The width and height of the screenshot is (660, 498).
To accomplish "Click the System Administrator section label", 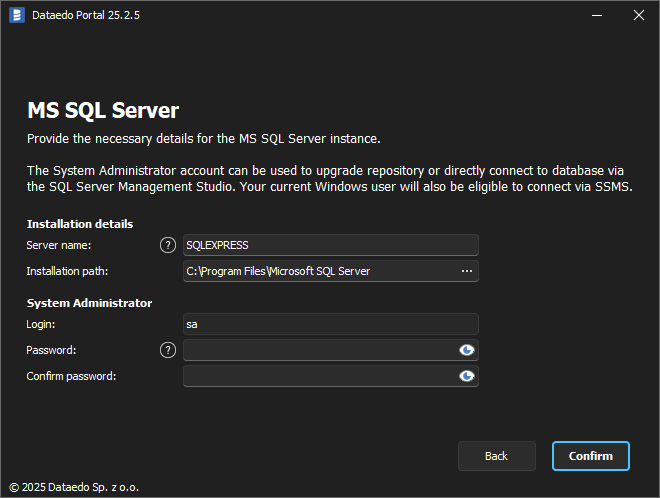I will [89, 303].
